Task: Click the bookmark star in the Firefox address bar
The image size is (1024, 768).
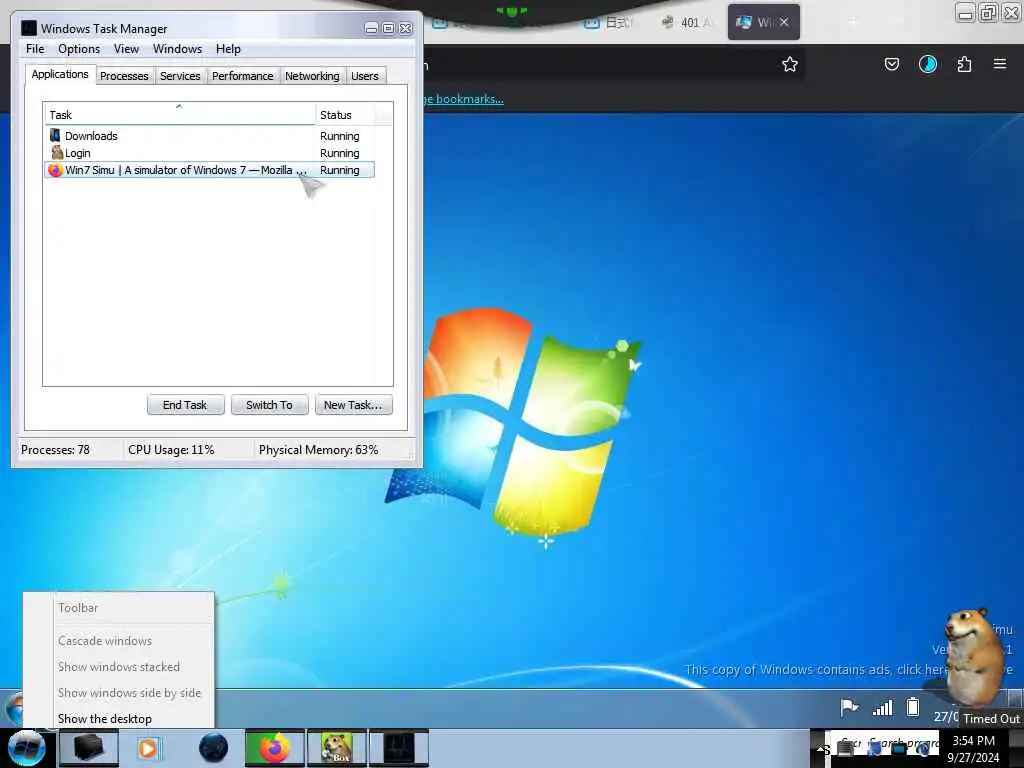Action: tap(790, 64)
